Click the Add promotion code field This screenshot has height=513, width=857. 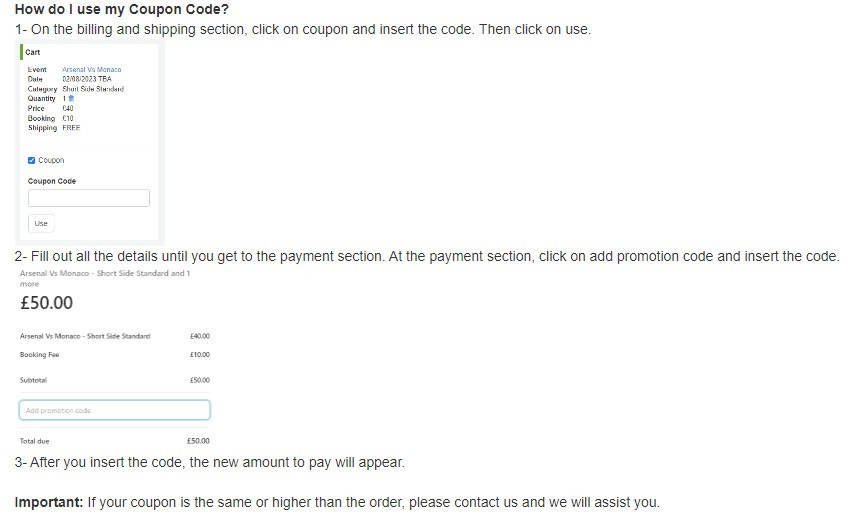[115, 410]
